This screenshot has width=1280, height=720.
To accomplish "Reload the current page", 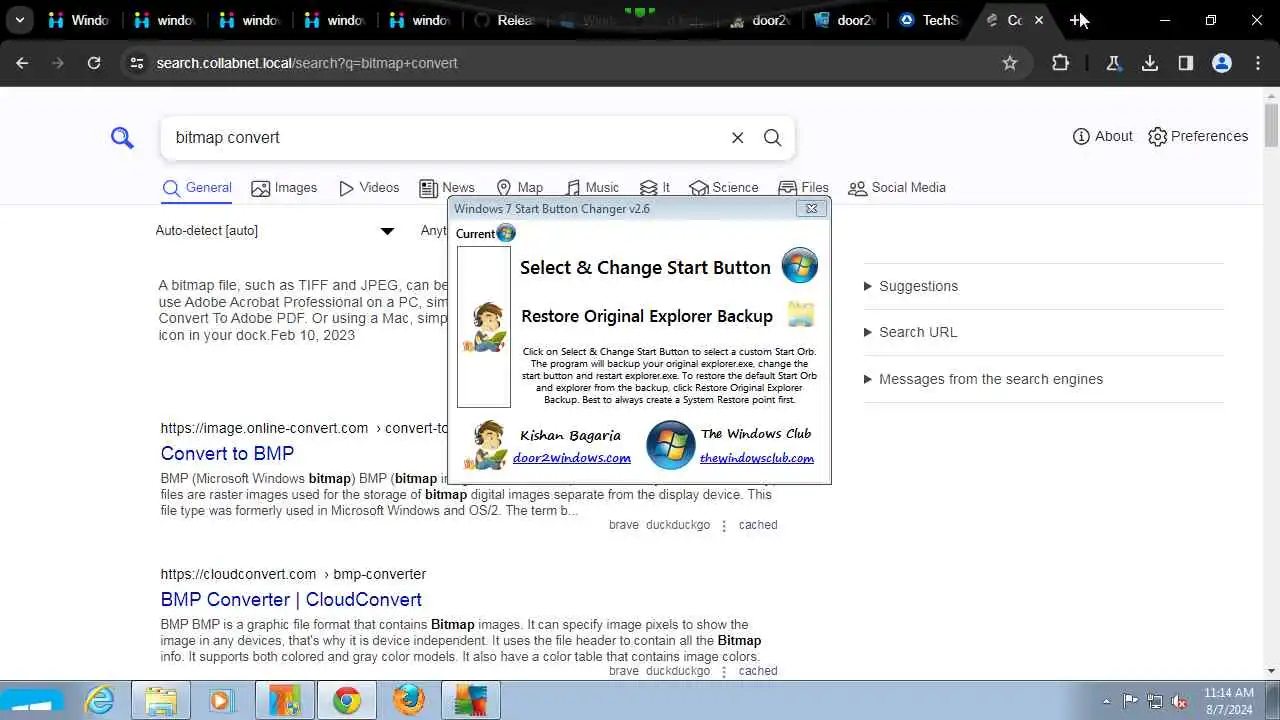I will click(x=94, y=63).
